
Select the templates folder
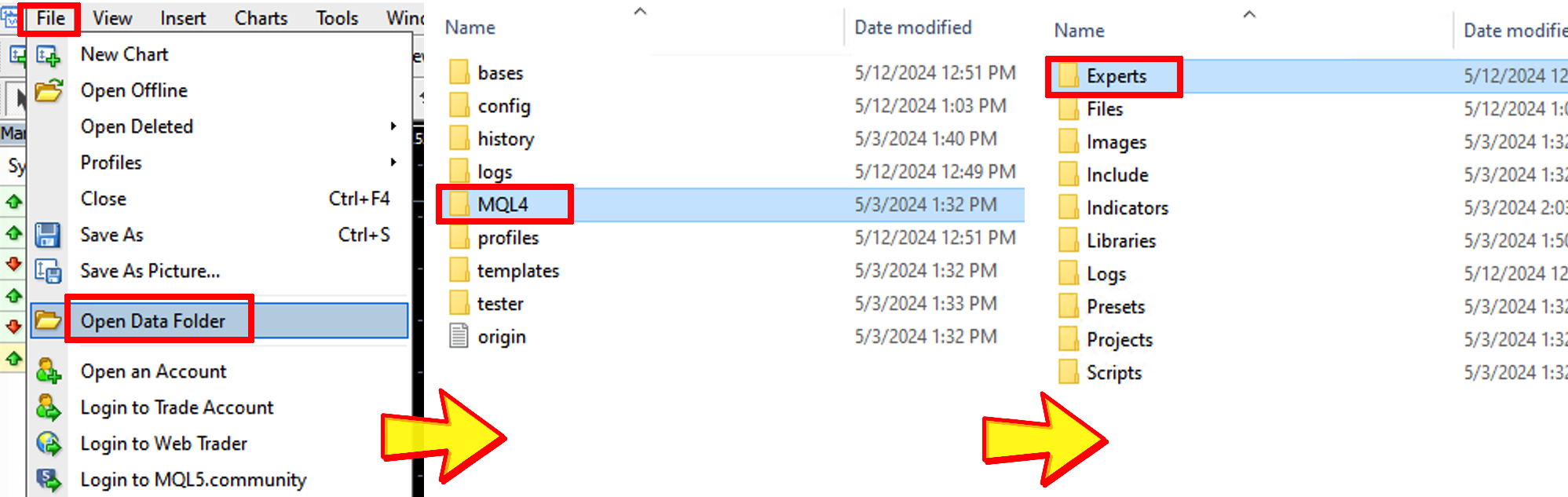pyautogui.click(x=518, y=271)
